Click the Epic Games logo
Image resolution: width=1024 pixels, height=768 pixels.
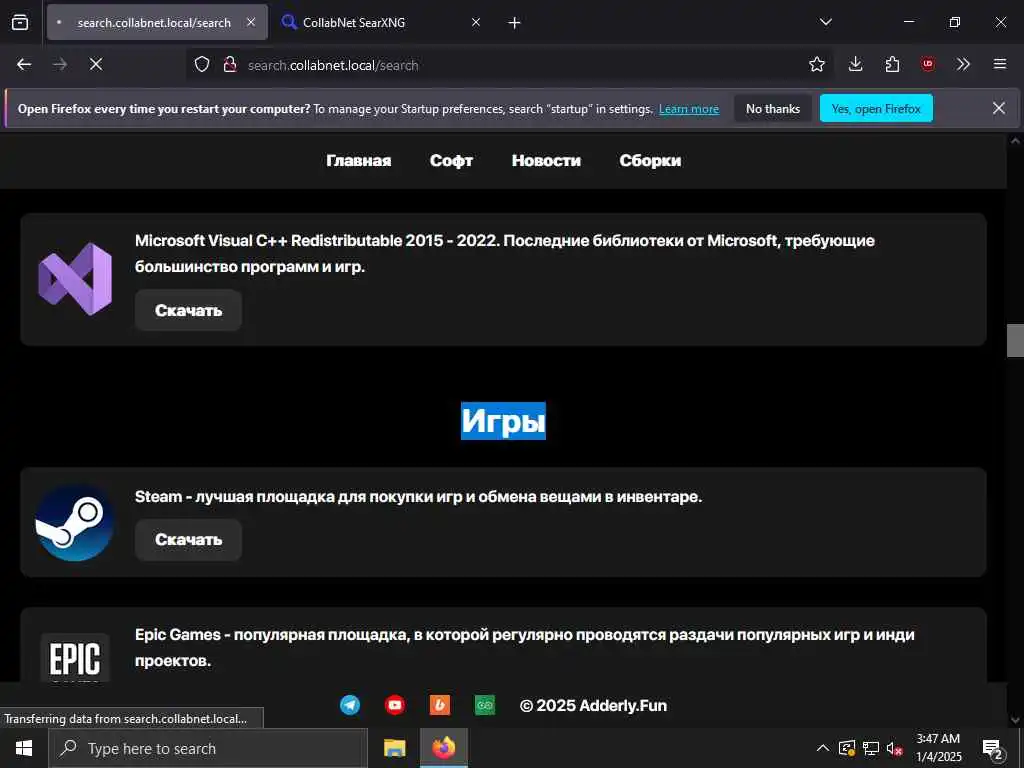pyautogui.click(x=75, y=658)
